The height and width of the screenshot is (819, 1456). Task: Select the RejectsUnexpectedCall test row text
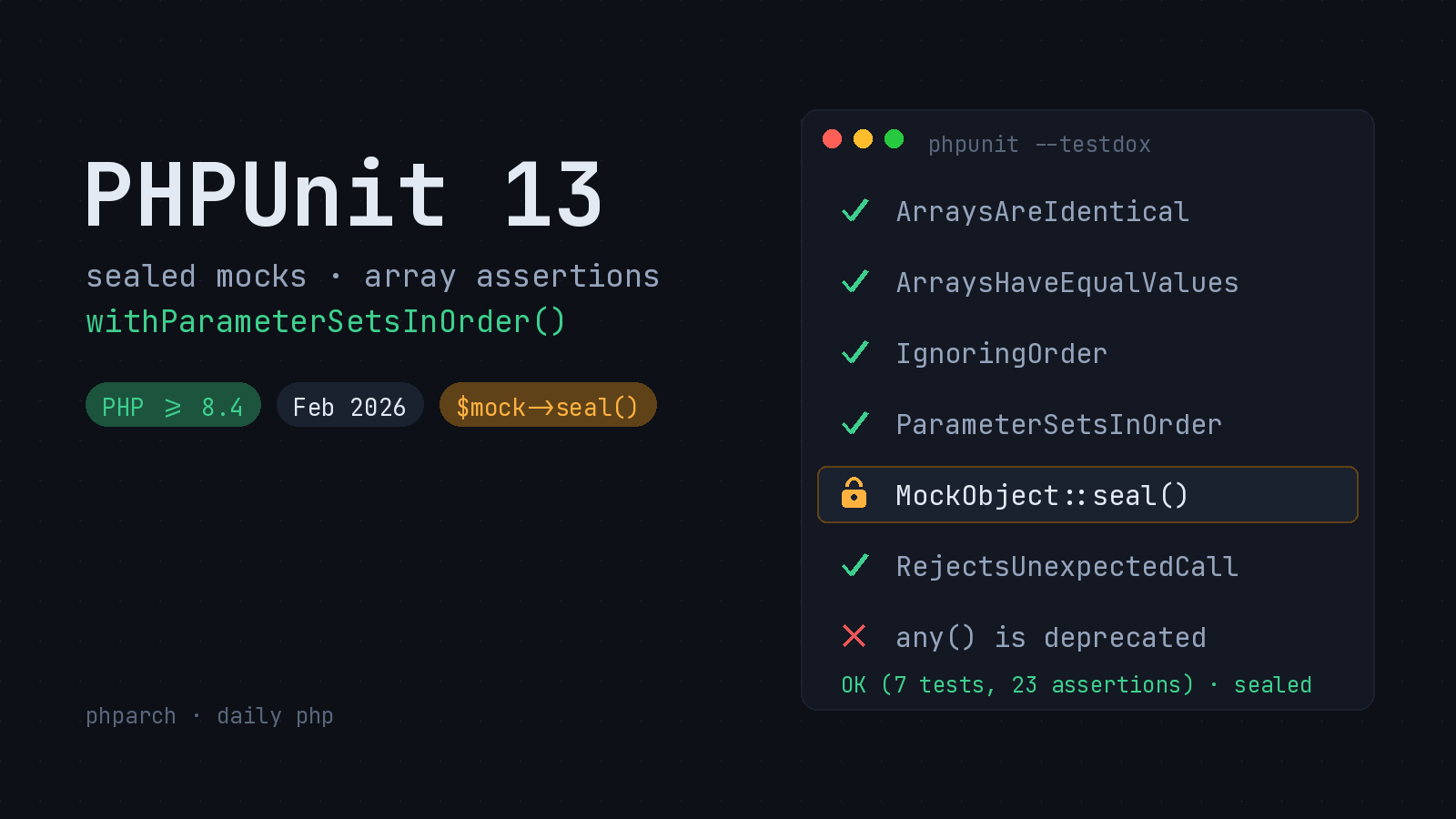coord(1067,566)
